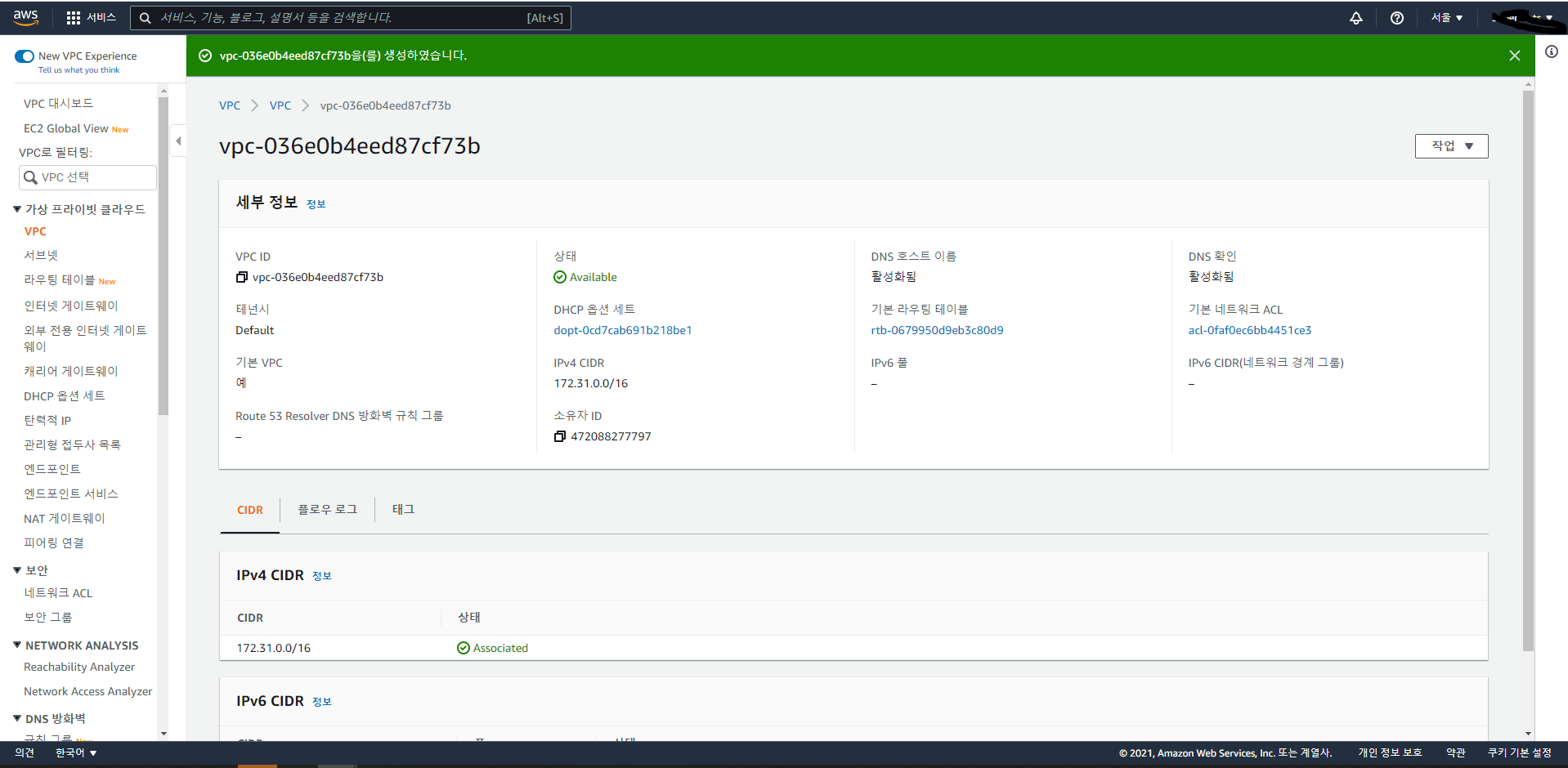
Task: Open 캐리어 게이트웨이 in the sidebar
Action: (71, 371)
